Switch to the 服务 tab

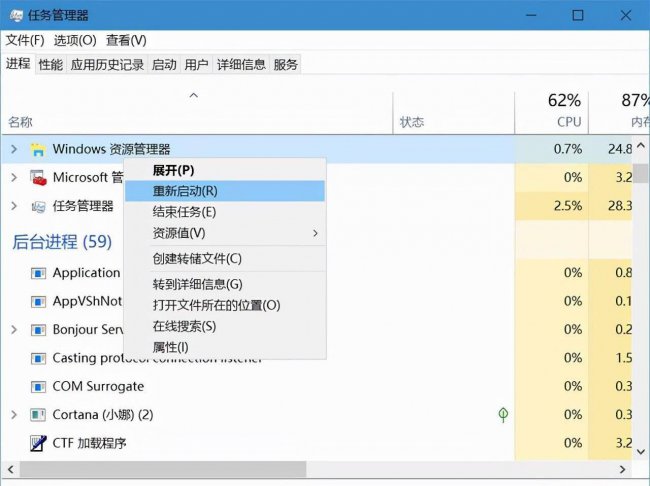285,64
